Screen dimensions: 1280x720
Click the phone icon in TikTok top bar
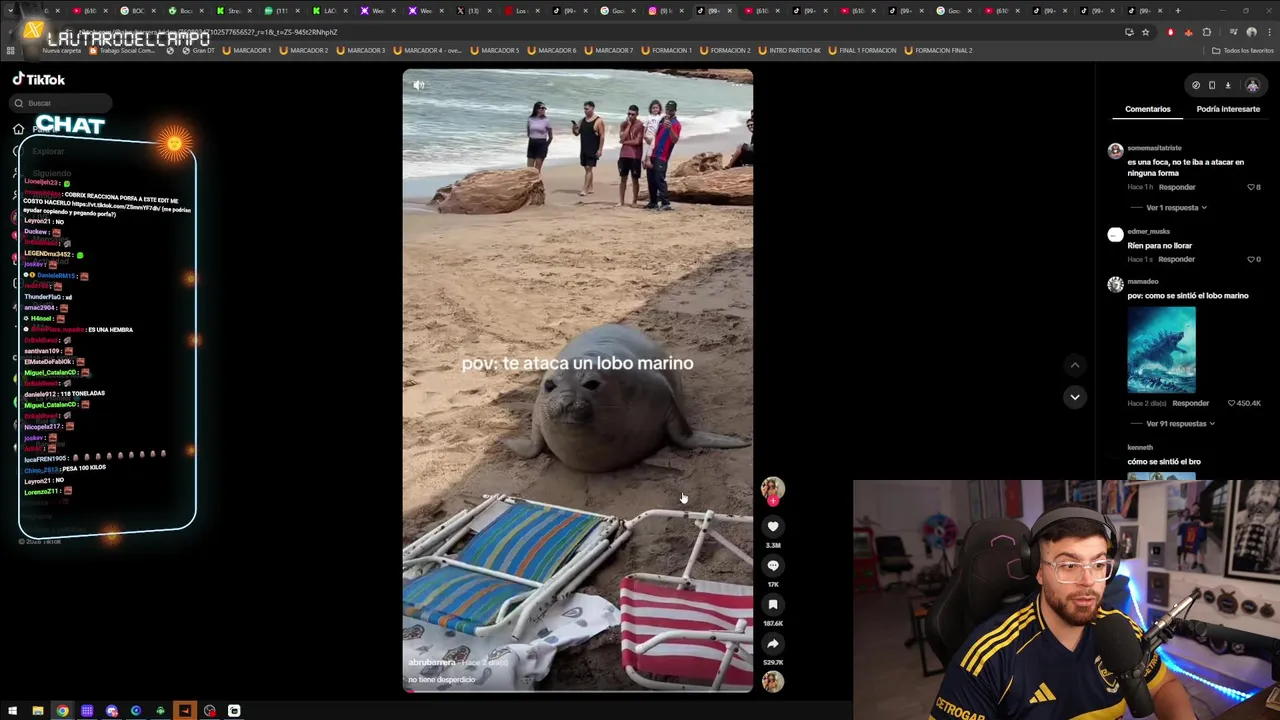pos(1212,85)
